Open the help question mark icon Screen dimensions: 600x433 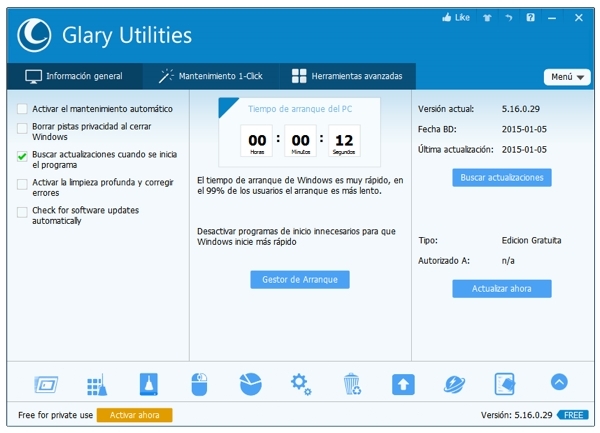point(530,18)
